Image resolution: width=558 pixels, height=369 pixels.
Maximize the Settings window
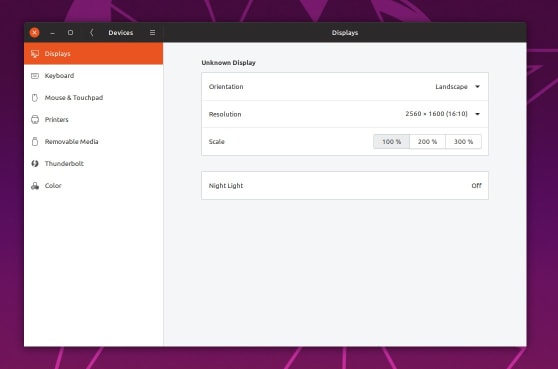[x=70, y=33]
